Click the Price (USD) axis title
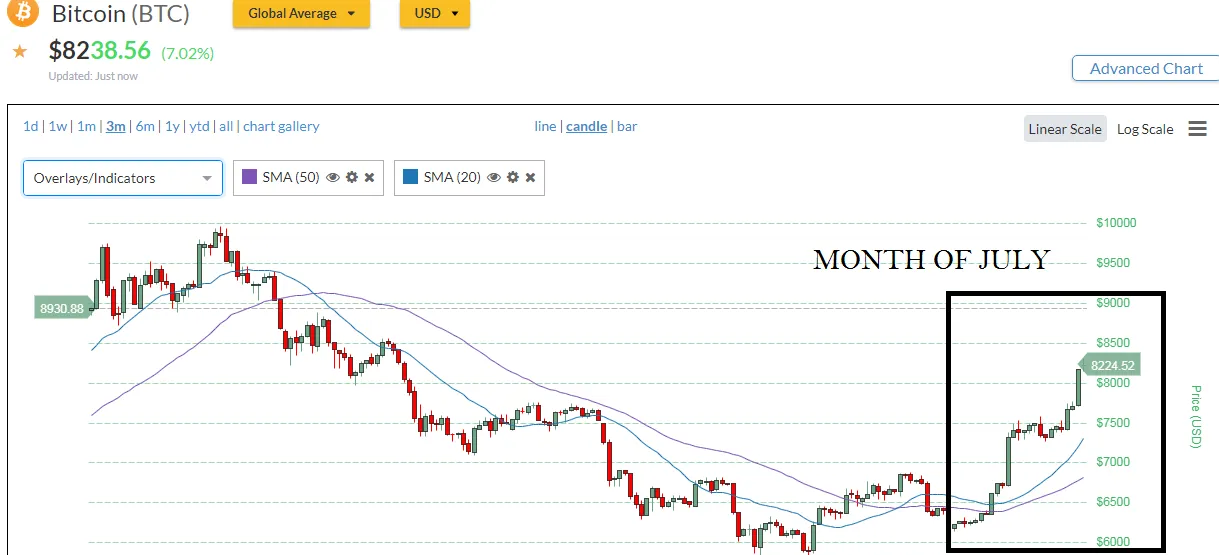 [1194, 416]
